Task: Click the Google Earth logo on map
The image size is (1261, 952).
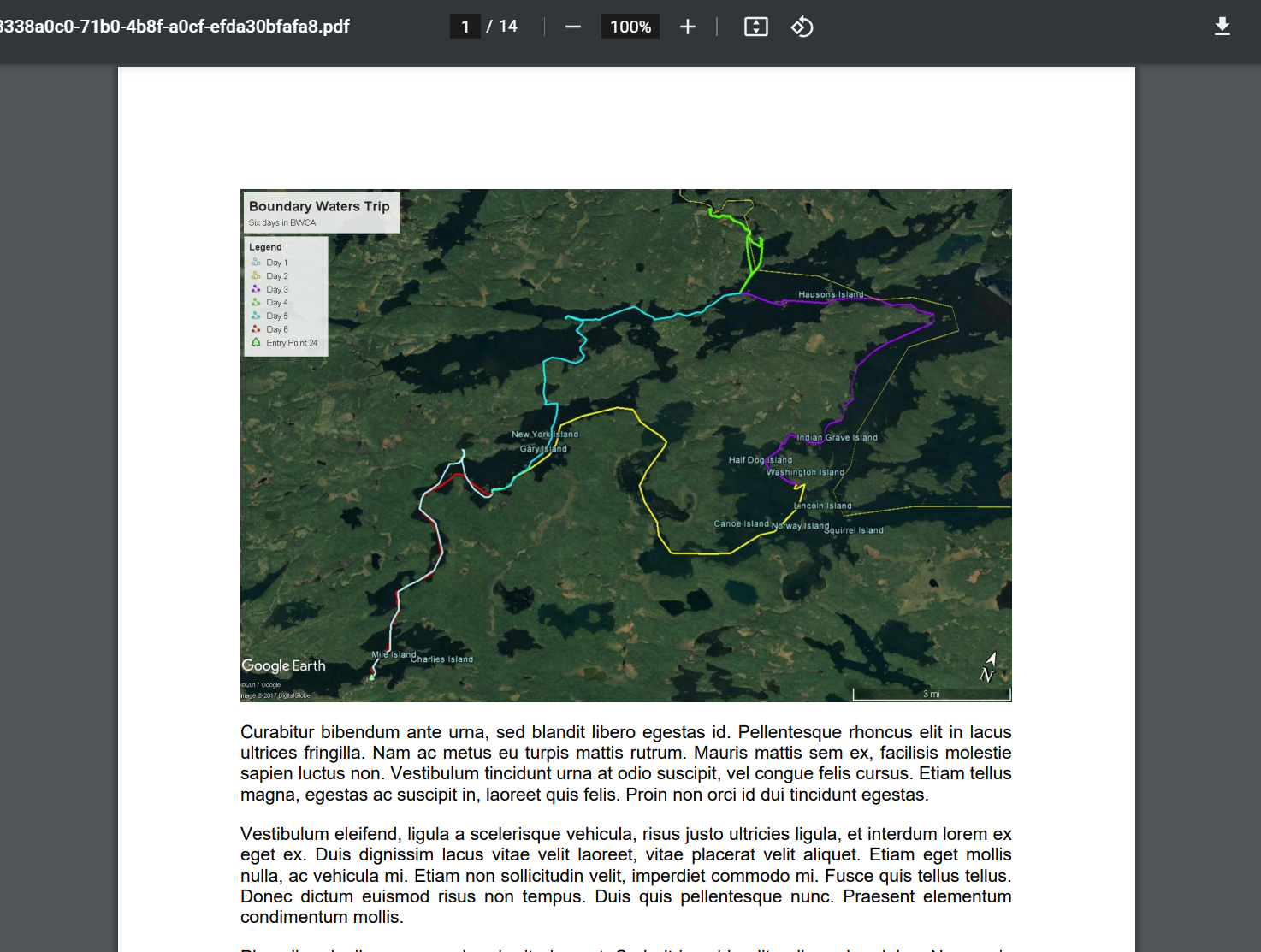Action: tap(283, 665)
